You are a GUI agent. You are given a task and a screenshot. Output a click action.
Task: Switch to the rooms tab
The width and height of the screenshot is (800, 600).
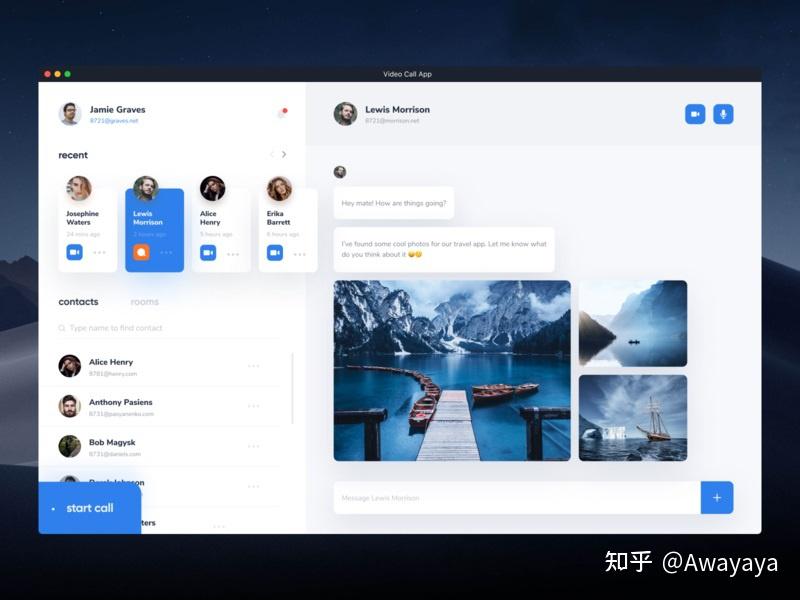(x=144, y=302)
